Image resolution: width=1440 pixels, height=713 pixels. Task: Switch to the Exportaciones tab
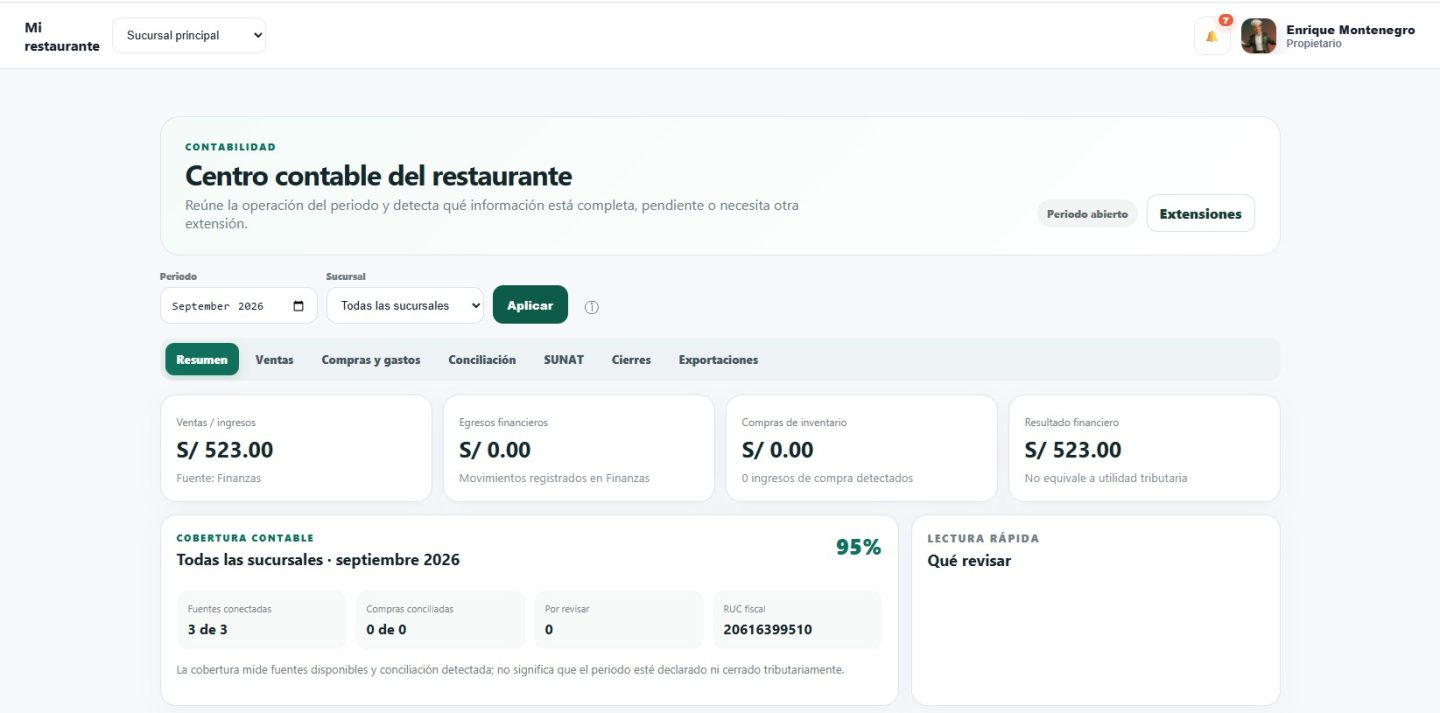pos(718,359)
